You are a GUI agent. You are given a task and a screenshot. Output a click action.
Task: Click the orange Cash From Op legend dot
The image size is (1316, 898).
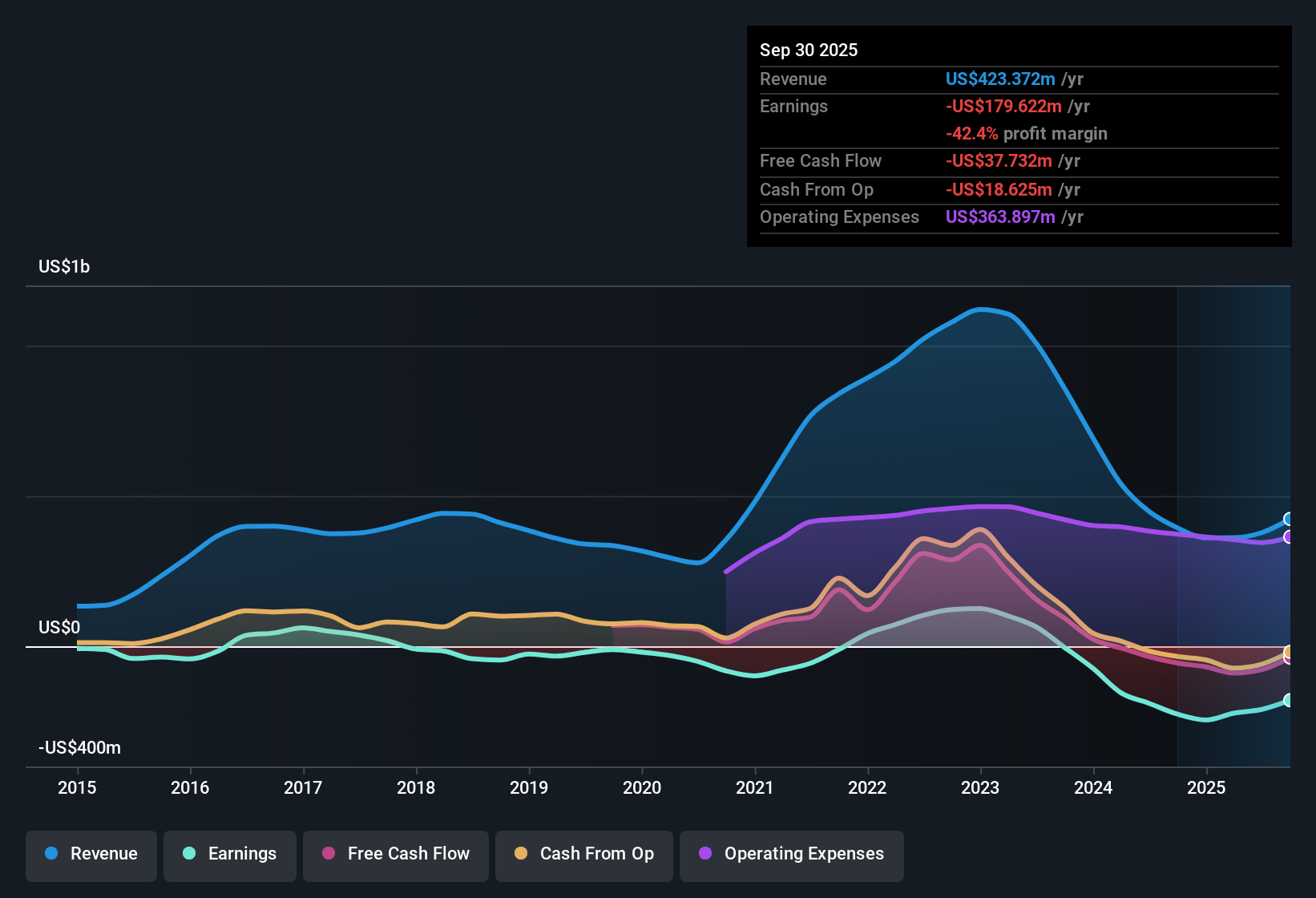pyautogui.click(x=521, y=854)
